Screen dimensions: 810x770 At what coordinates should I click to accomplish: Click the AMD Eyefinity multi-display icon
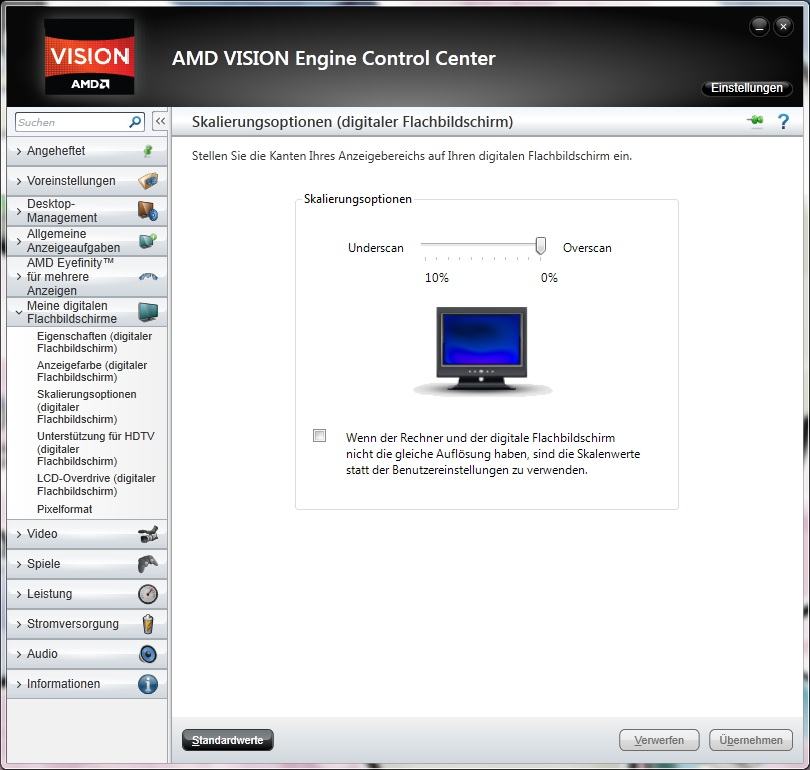148,277
